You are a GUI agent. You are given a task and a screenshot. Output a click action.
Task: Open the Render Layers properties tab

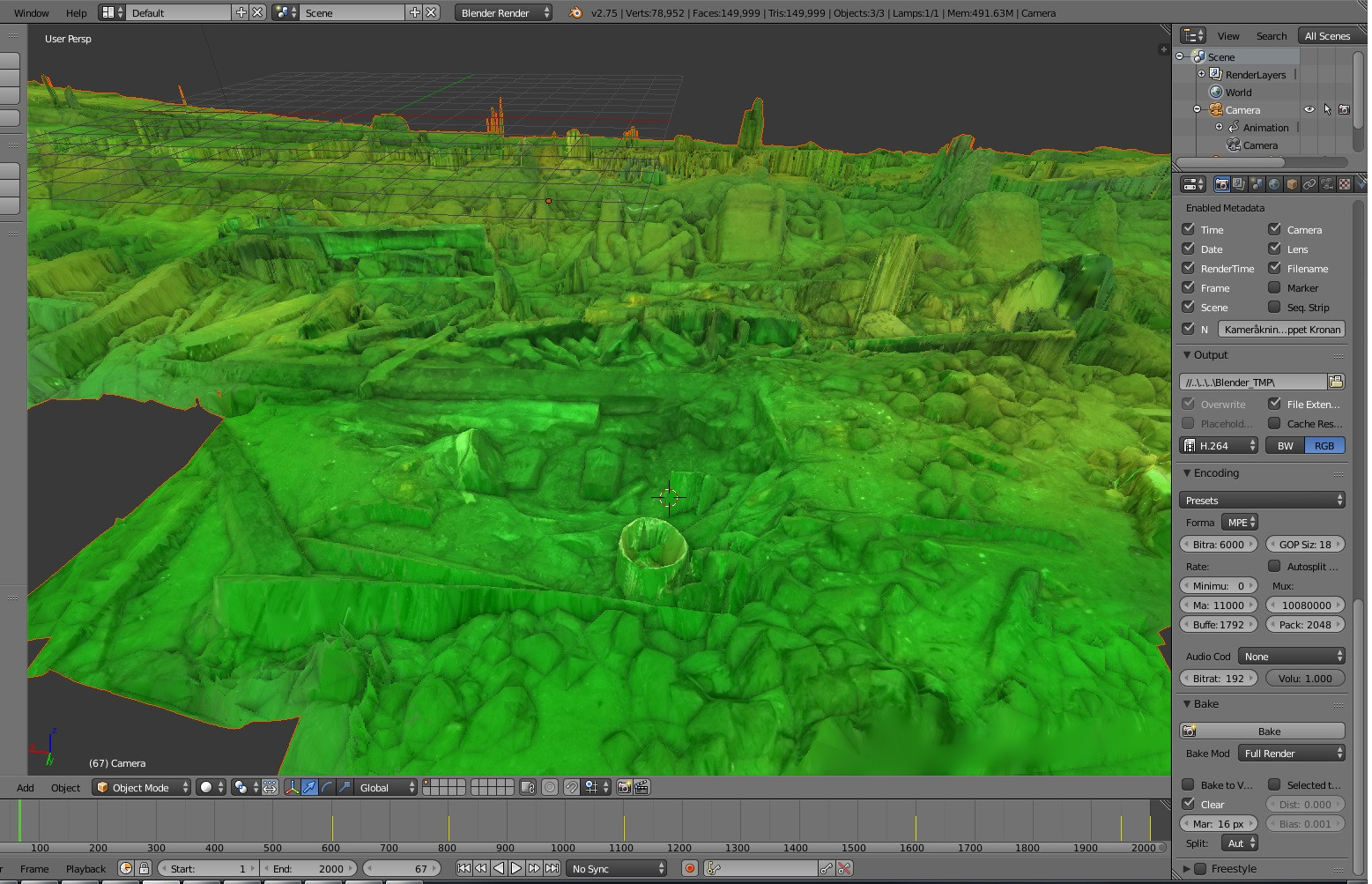[x=1239, y=184]
